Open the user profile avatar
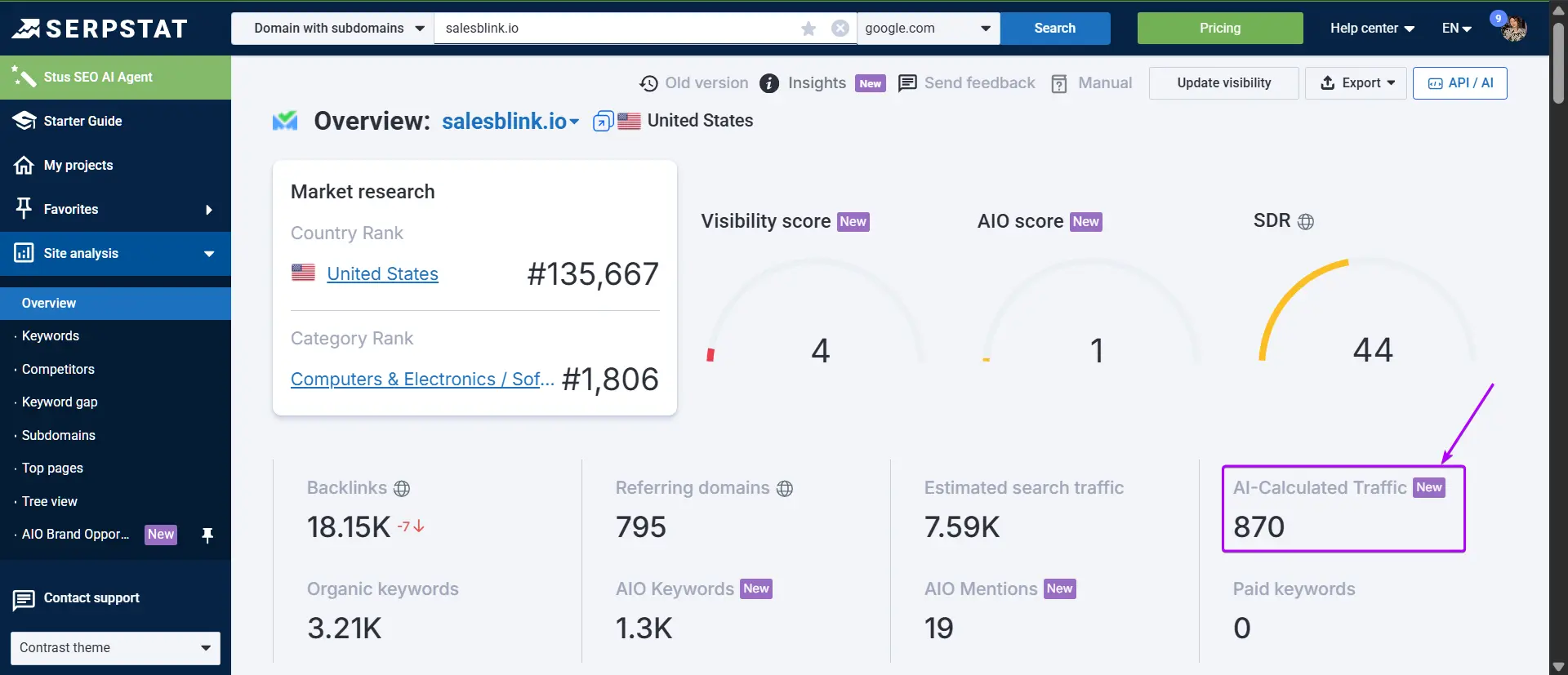 click(1514, 29)
